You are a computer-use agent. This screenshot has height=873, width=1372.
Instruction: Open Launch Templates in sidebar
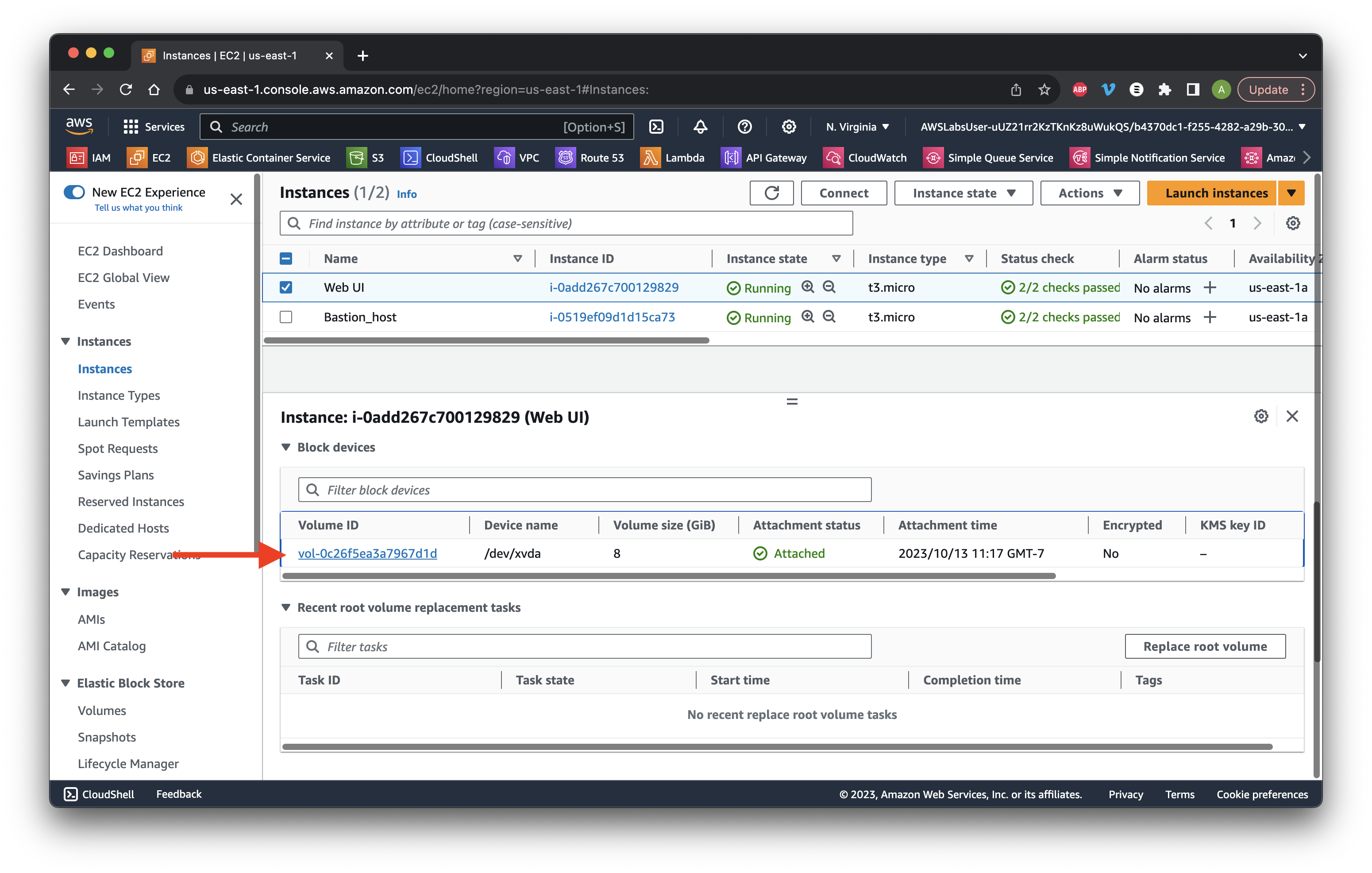coord(128,422)
